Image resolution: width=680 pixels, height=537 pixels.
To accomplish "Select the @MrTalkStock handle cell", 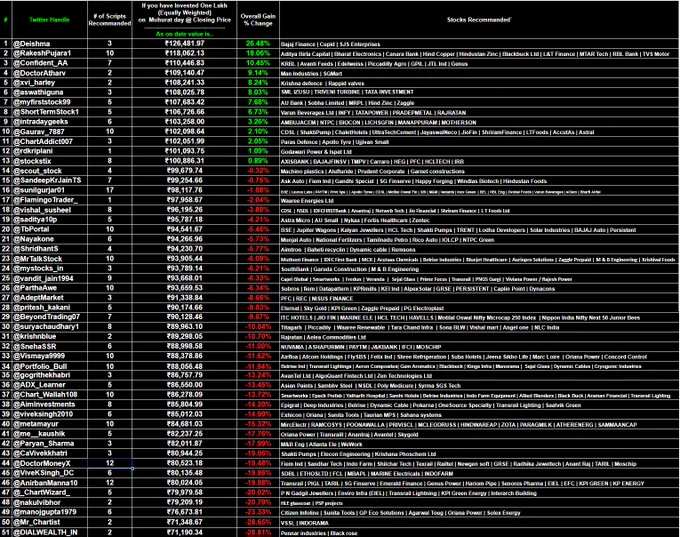I will coord(50,259).
